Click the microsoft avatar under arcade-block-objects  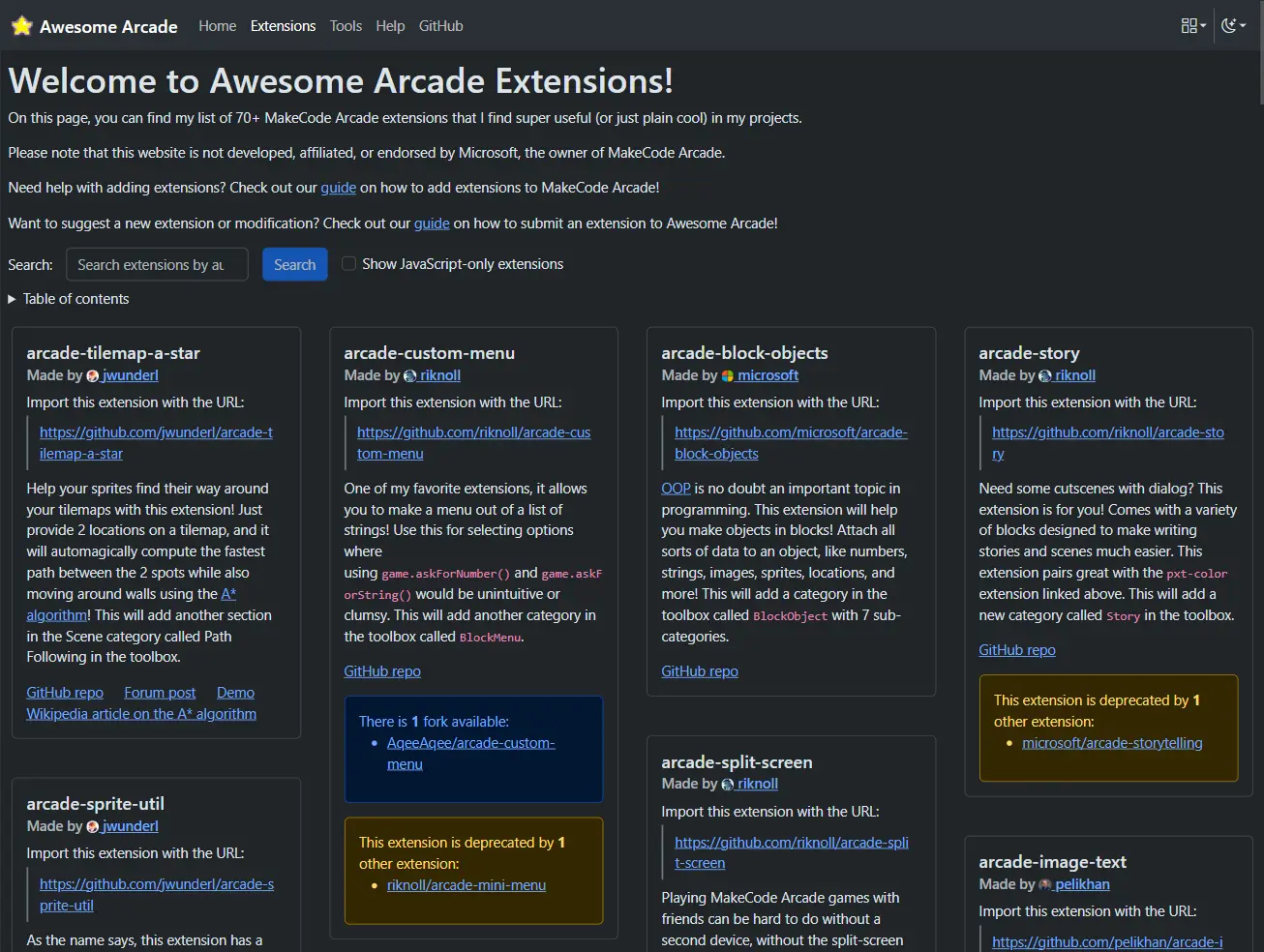(726, 375)
